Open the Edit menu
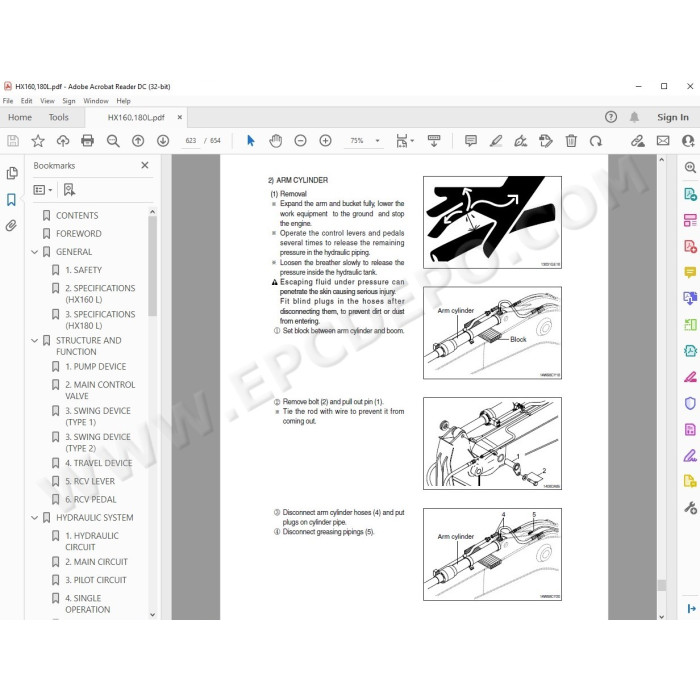 (26, 101)
